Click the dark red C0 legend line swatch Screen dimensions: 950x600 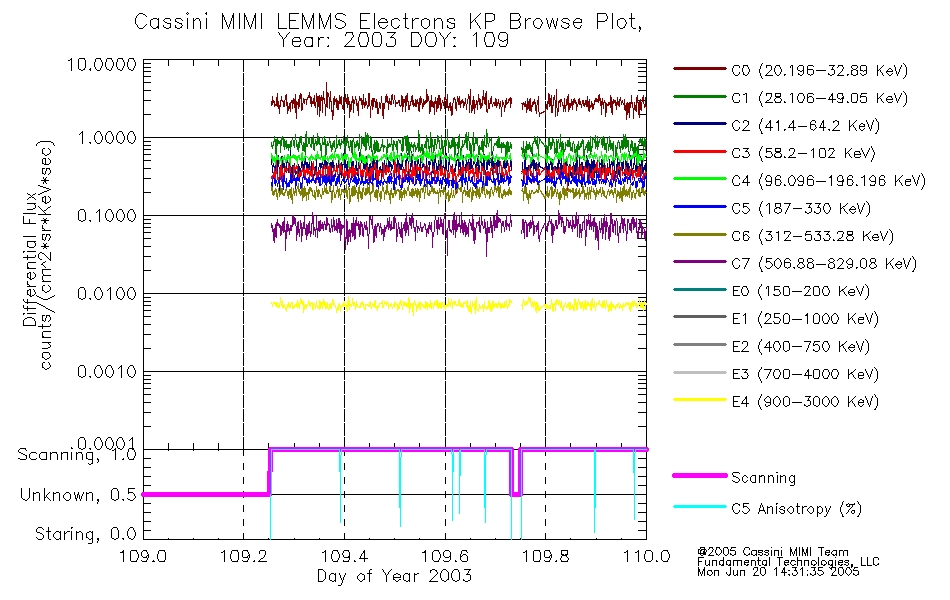699,69
